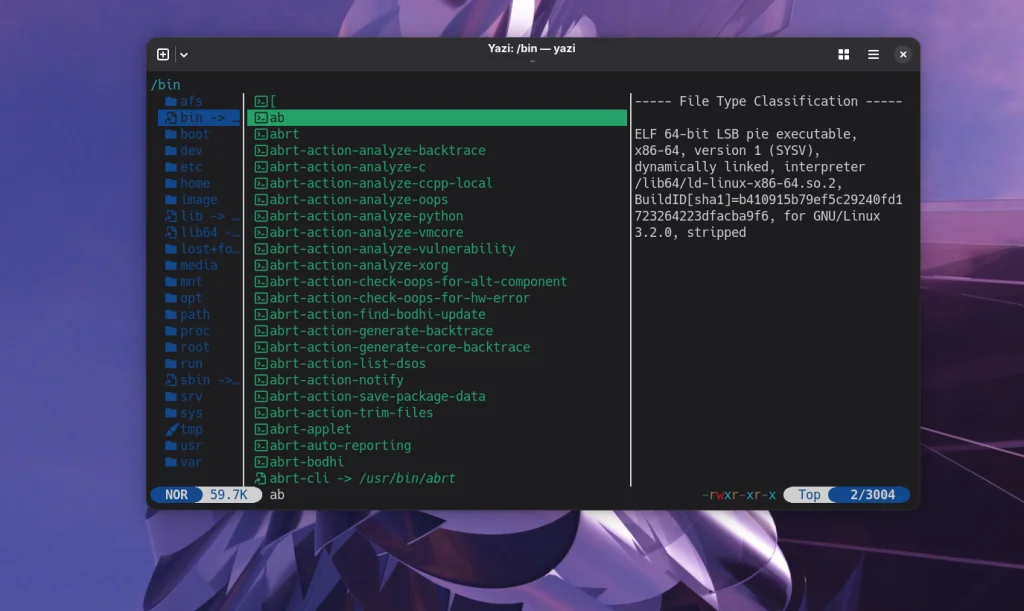The width and height of the screenshot is (1024, 611).
Task: Close the Yazi terminal window
Action: point(903,55)
